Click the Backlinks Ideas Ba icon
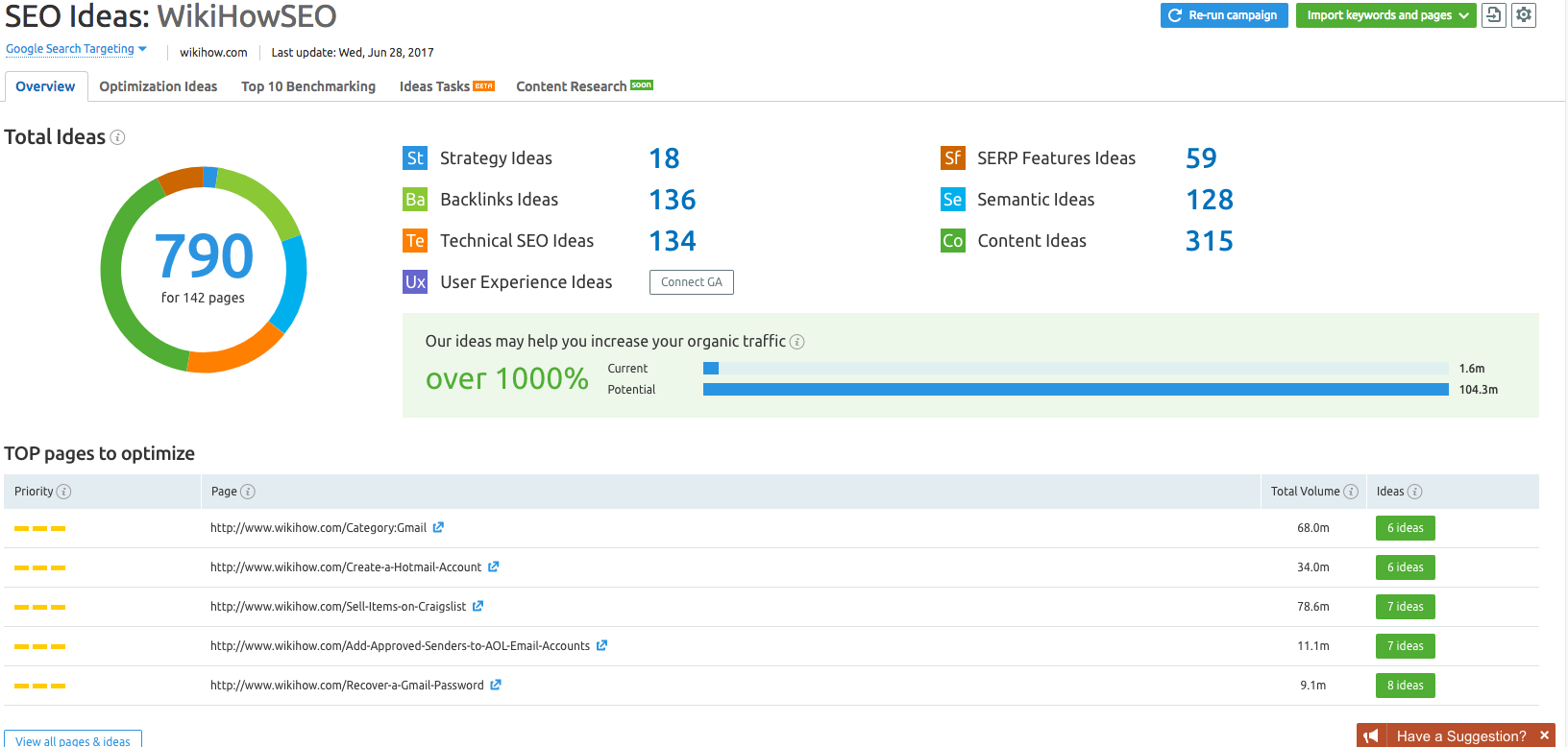1568x747 pixels. [415, 200]
